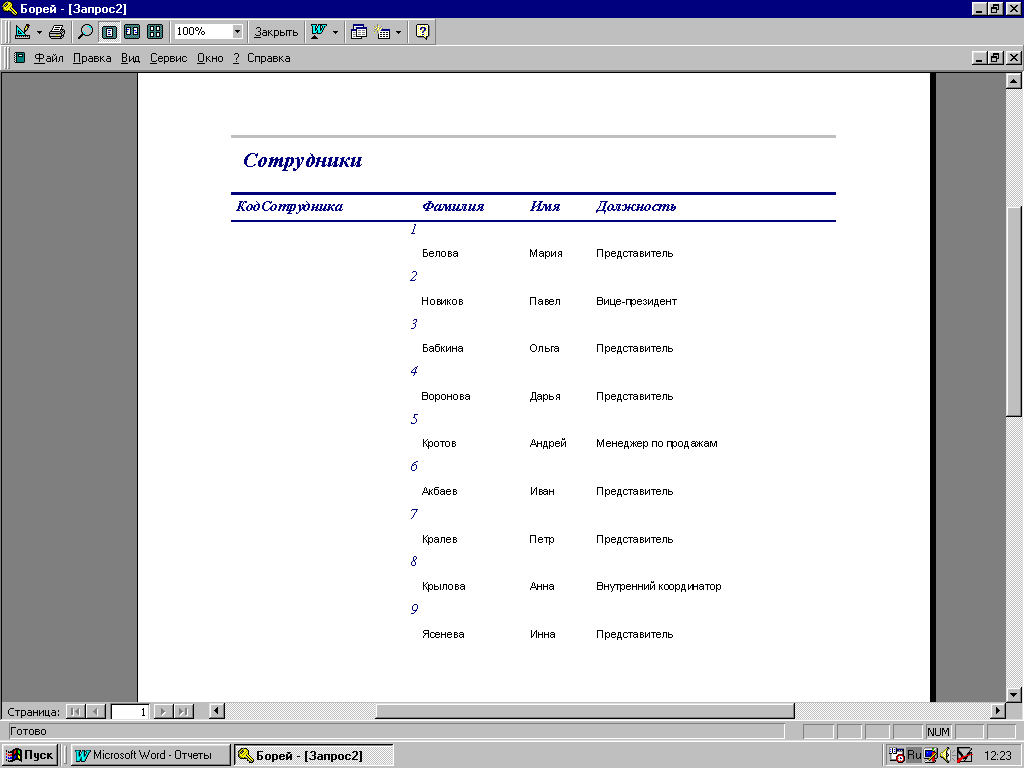Click the Access key icon in the title bar
Image resolution: width=1024 pixels, height=768 pixels.
9,8
